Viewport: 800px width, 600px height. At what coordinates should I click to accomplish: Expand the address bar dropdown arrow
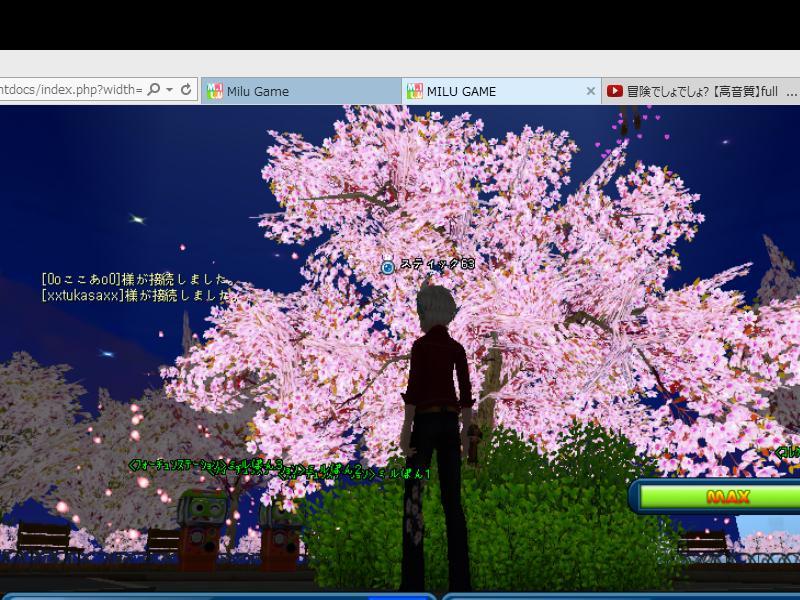click(x=170, y=90)
